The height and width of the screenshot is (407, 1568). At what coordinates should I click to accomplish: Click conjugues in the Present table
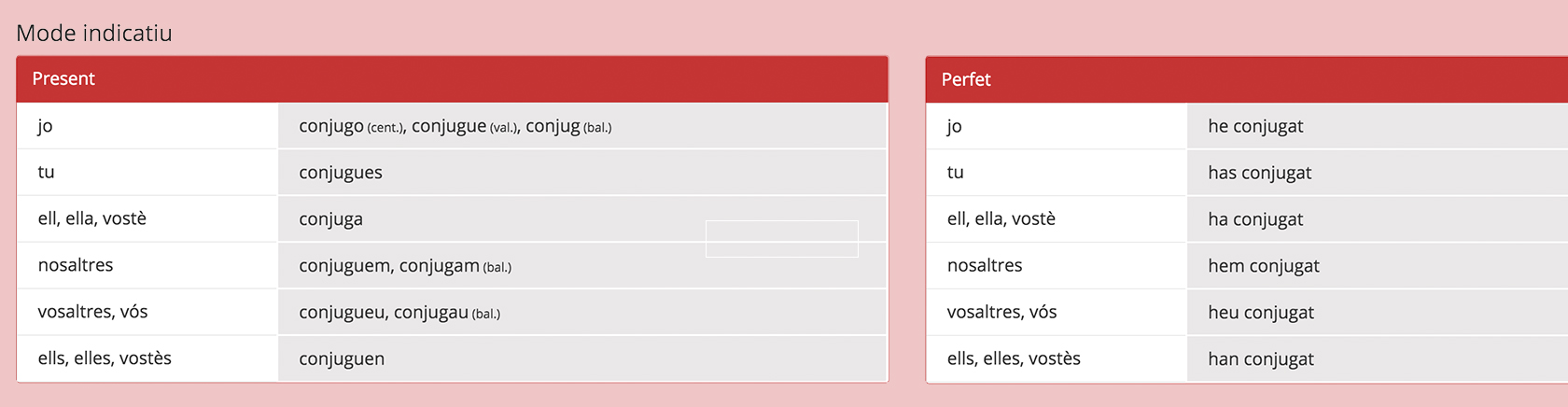point(341,173)
